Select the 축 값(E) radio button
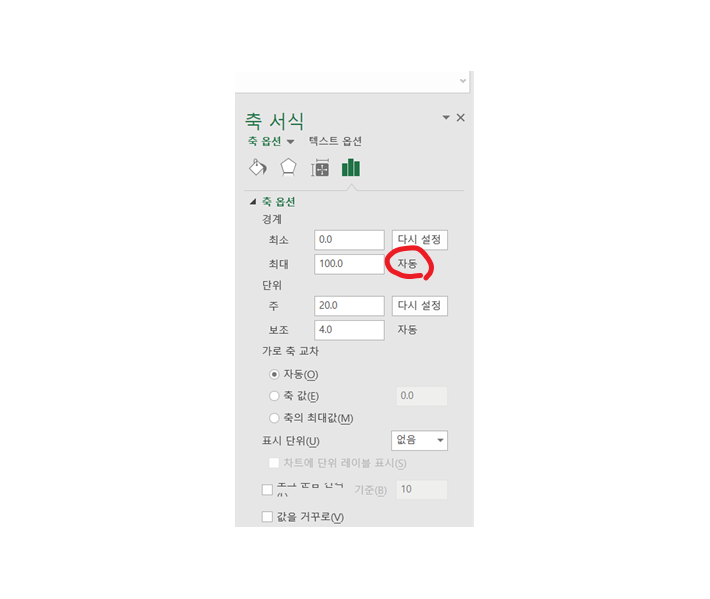Viewport: 710px width, 599px height. coord(274,396)
